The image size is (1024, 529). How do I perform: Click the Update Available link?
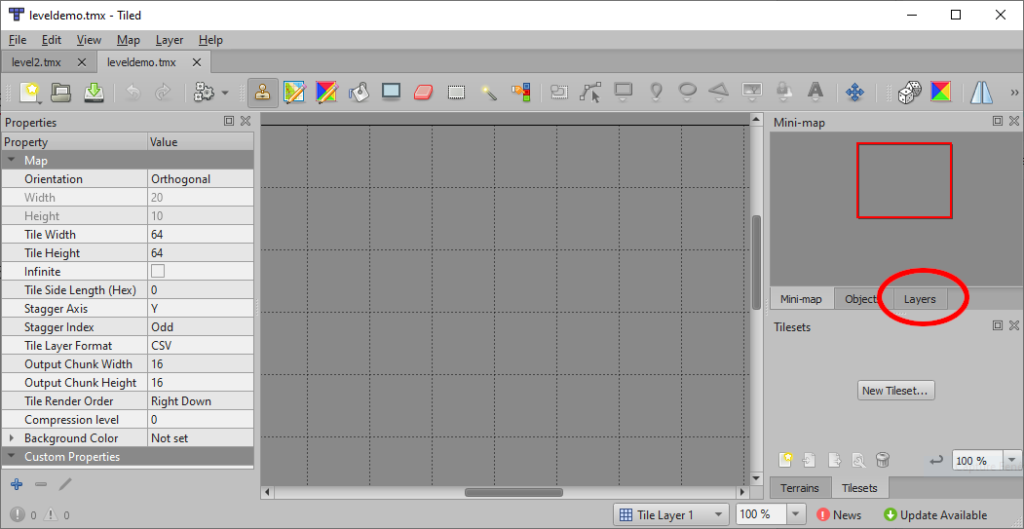pos(936,515)
